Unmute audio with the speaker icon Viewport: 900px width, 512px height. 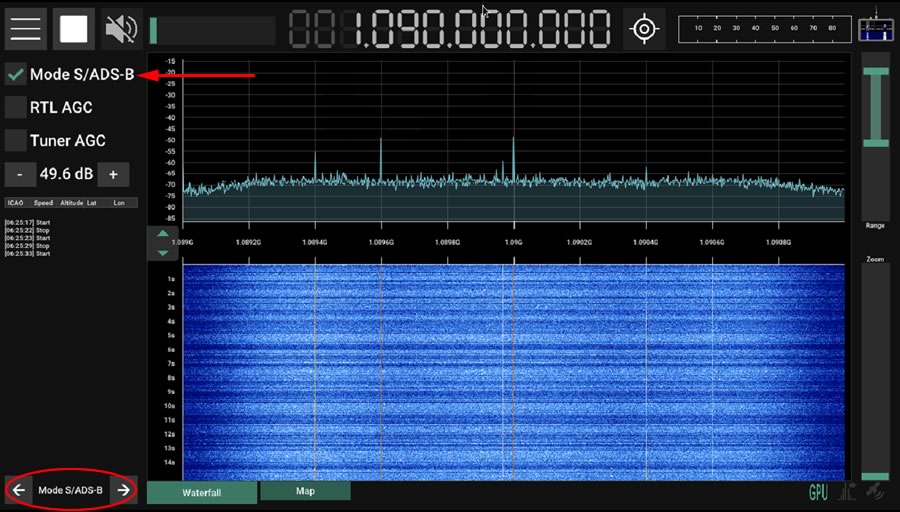(121, 29)
